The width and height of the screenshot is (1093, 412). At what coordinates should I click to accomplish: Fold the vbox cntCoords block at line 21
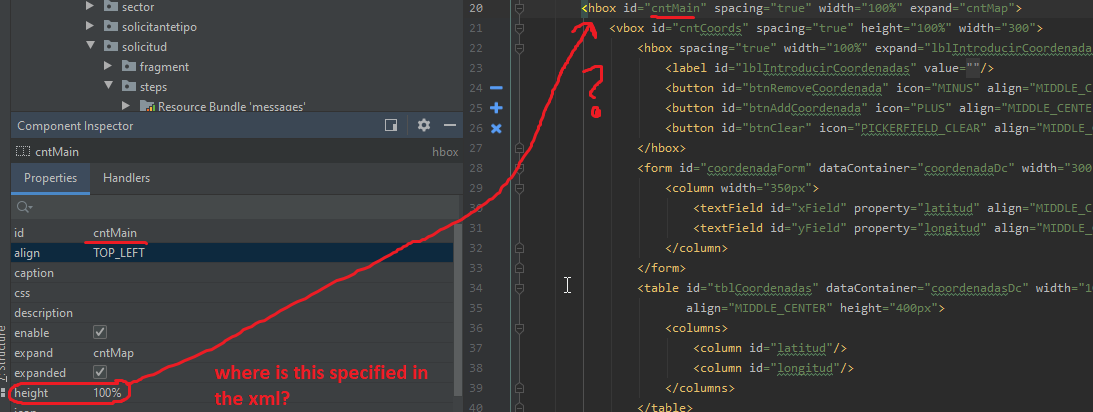[519, 29]
